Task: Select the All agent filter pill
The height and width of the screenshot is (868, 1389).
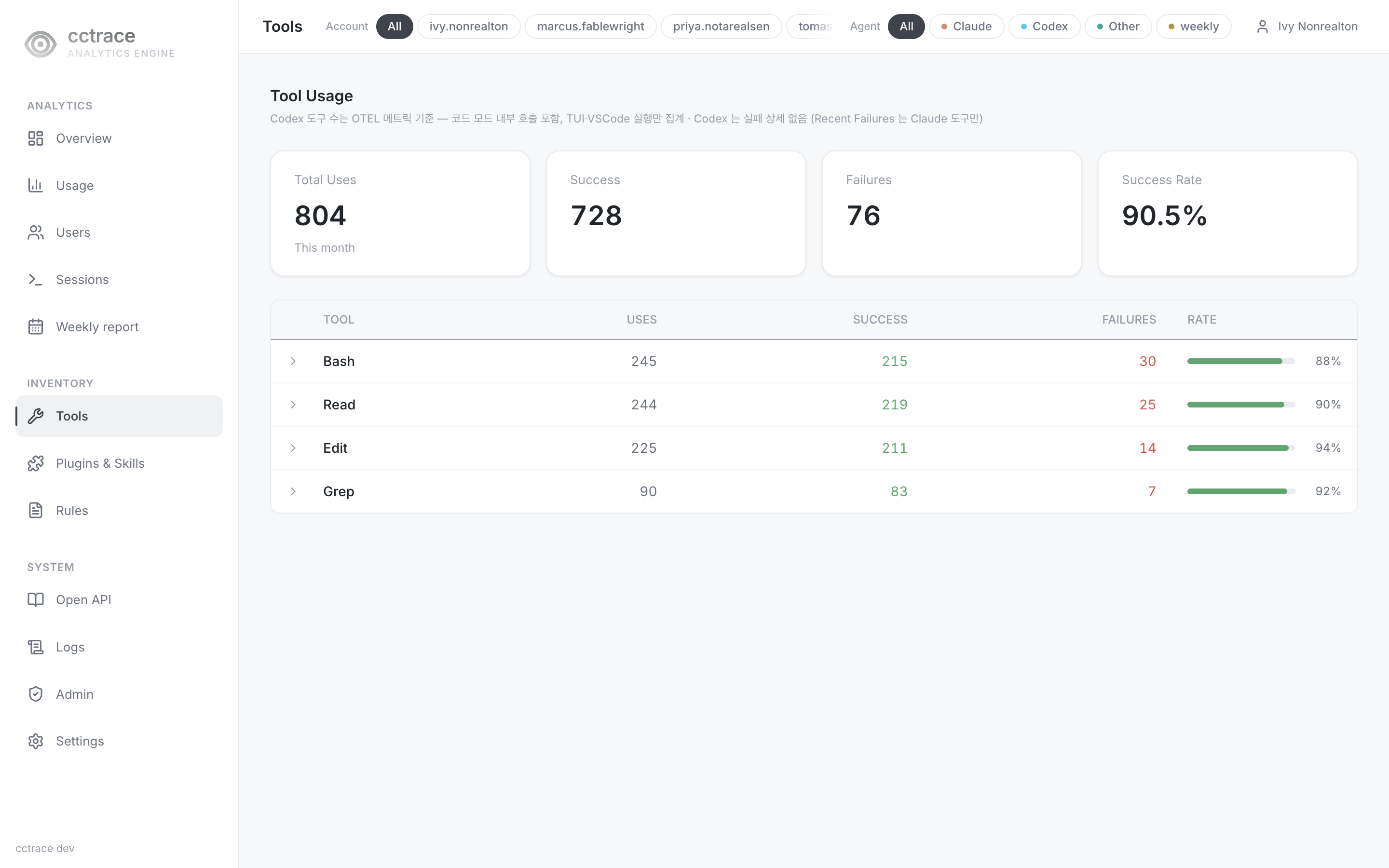Action: [x=906, y=27]
